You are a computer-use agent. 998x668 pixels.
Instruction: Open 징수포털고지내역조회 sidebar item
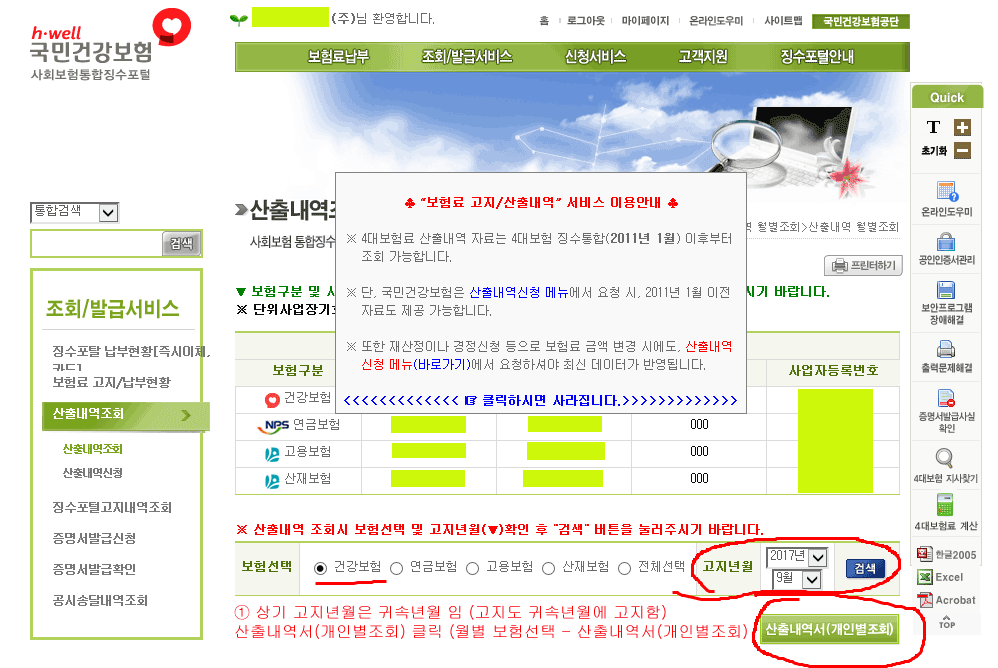click(x=112, y=508)
